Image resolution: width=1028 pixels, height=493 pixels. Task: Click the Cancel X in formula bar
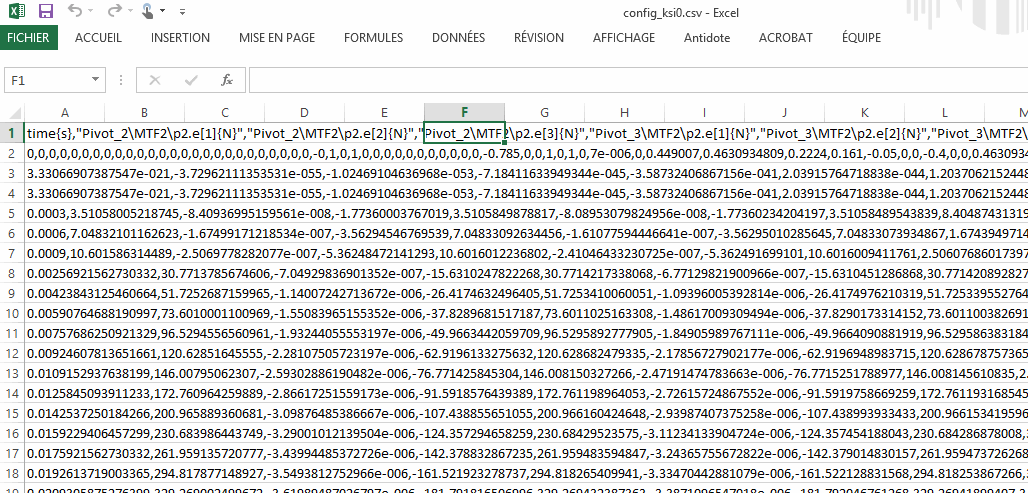(x=155, y=79)
